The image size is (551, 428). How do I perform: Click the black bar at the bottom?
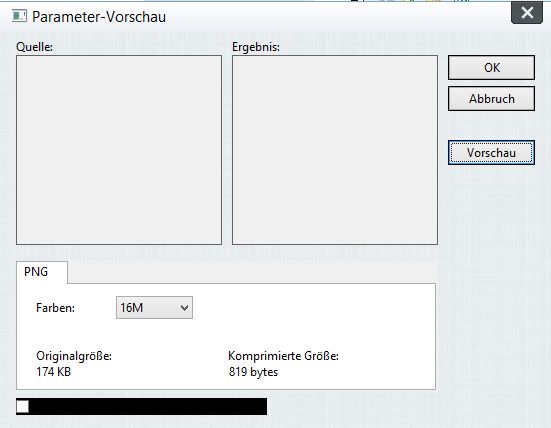[148, 407]
